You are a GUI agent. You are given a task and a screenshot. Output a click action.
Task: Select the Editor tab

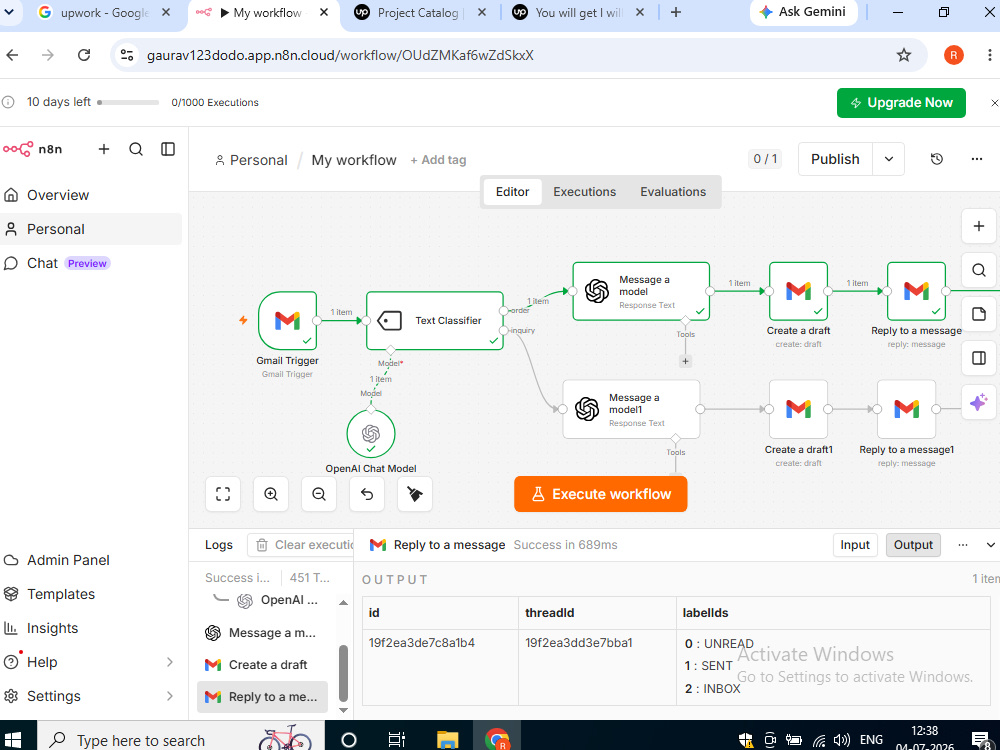[x=513, y=192]
